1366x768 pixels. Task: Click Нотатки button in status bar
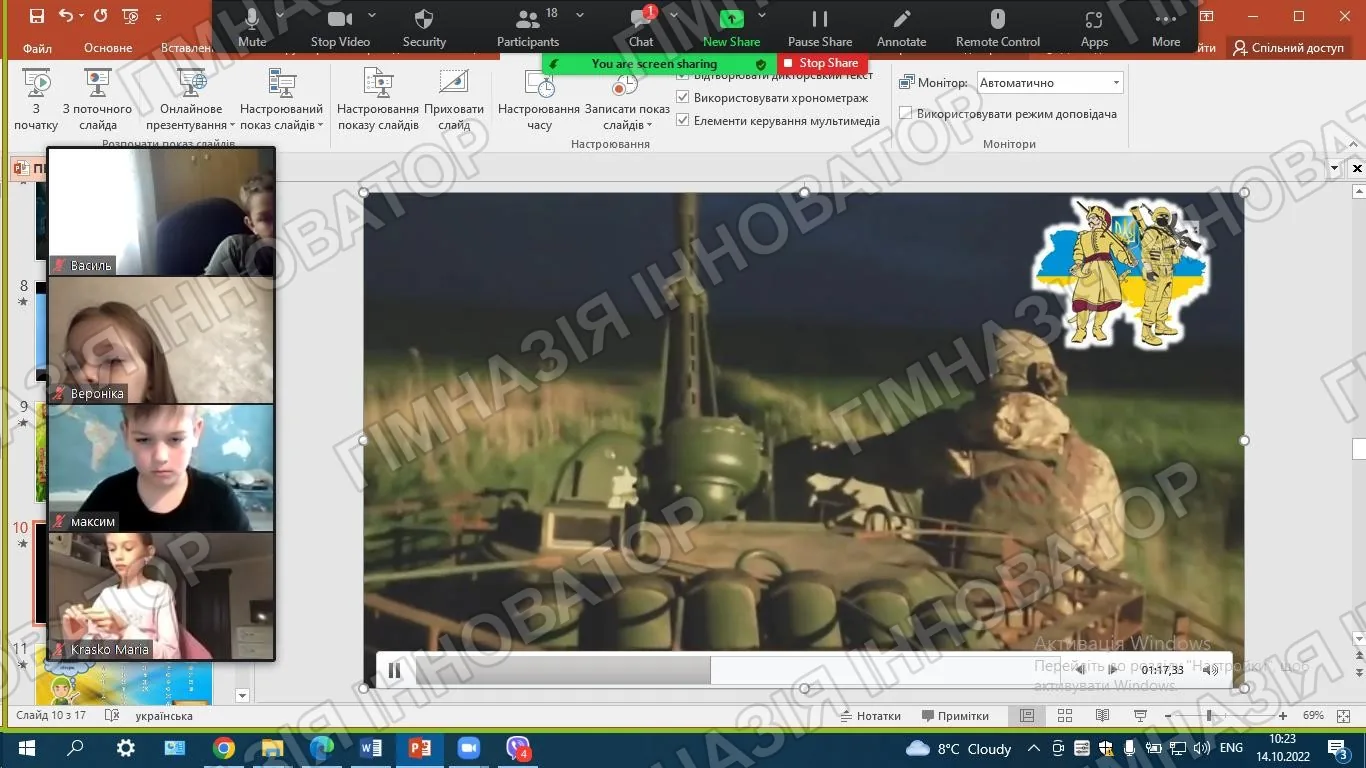pos(871,716)
